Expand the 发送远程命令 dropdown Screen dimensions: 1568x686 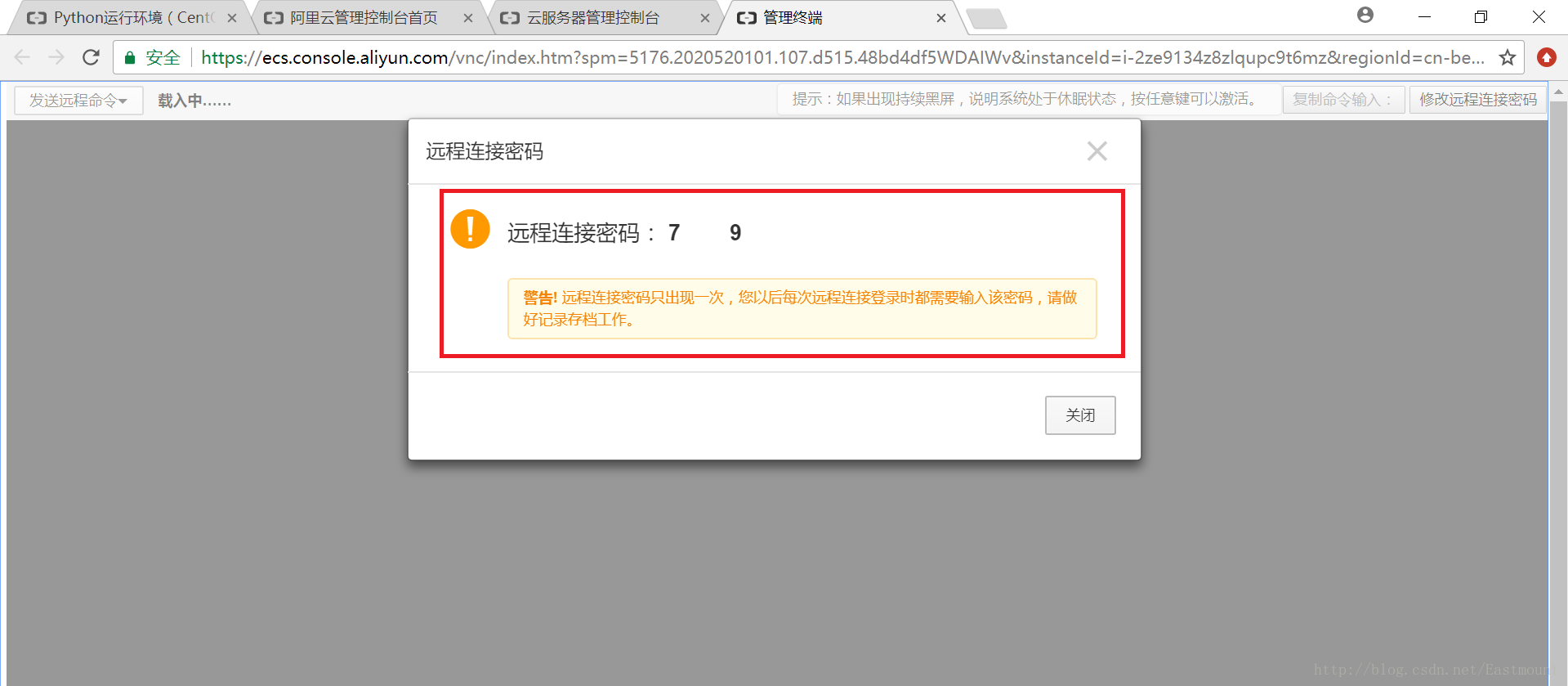pyautogui.click(x=78, y=101)
